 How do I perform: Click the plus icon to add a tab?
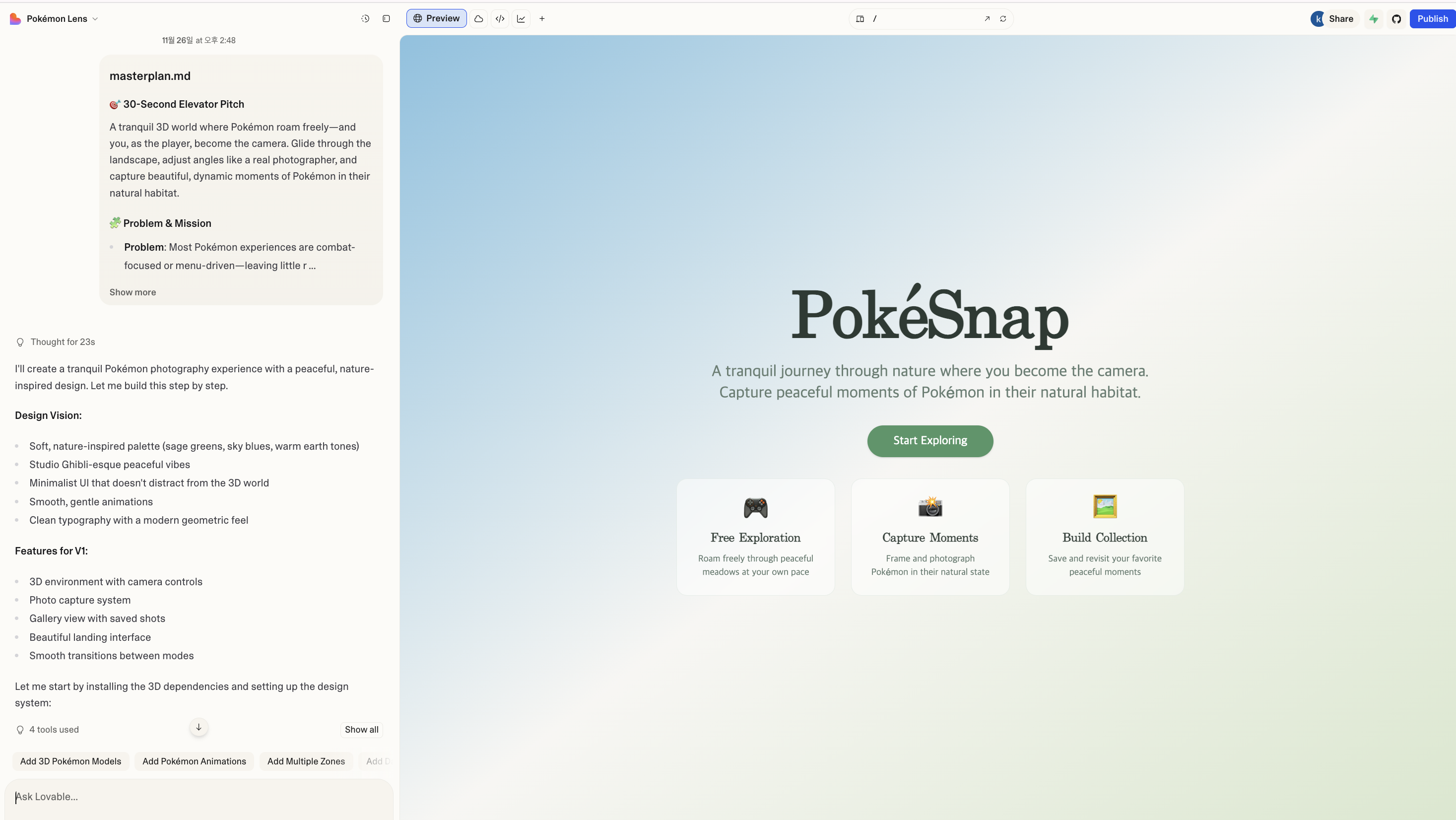coord(542,19)
